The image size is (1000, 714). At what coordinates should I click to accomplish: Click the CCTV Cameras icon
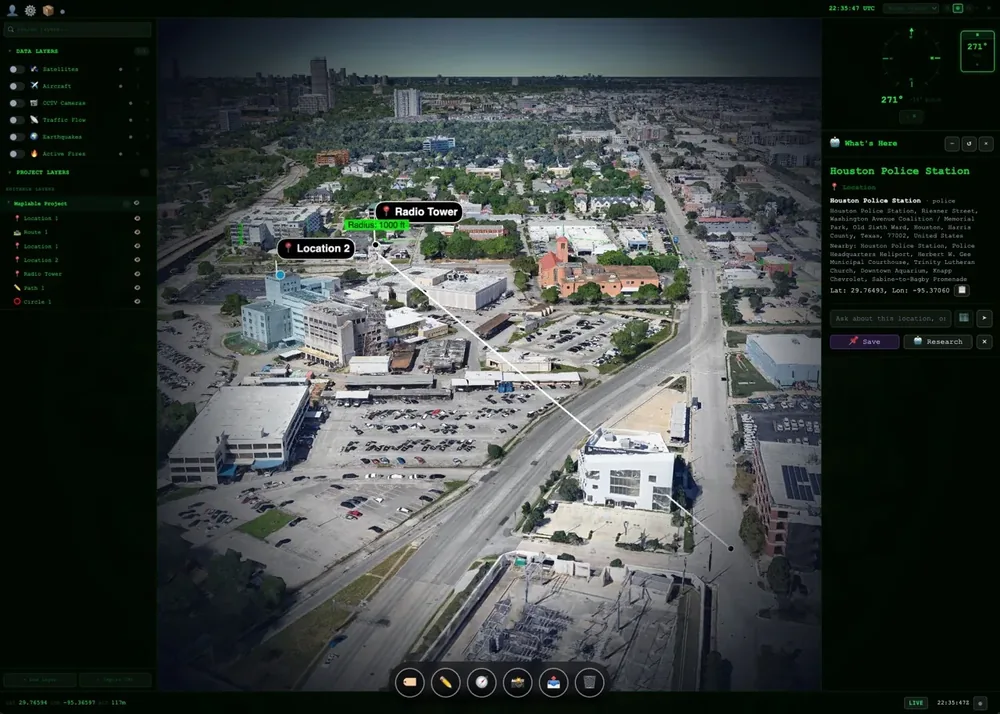tap(34, 103)
